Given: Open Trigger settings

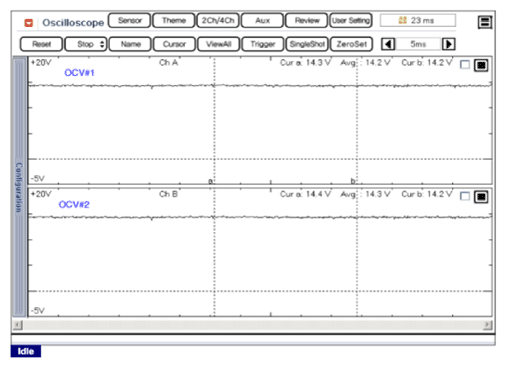Looking at the screenshot, I should [x=263, y=44].
